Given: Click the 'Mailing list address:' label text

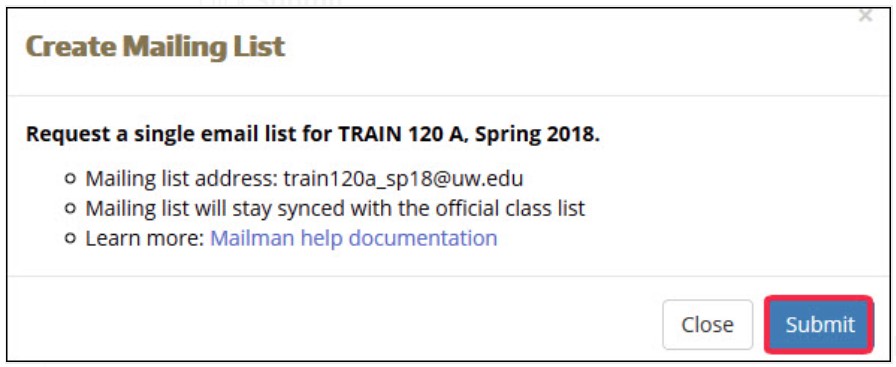Looking at the screenshot, I should pos(182,179).
